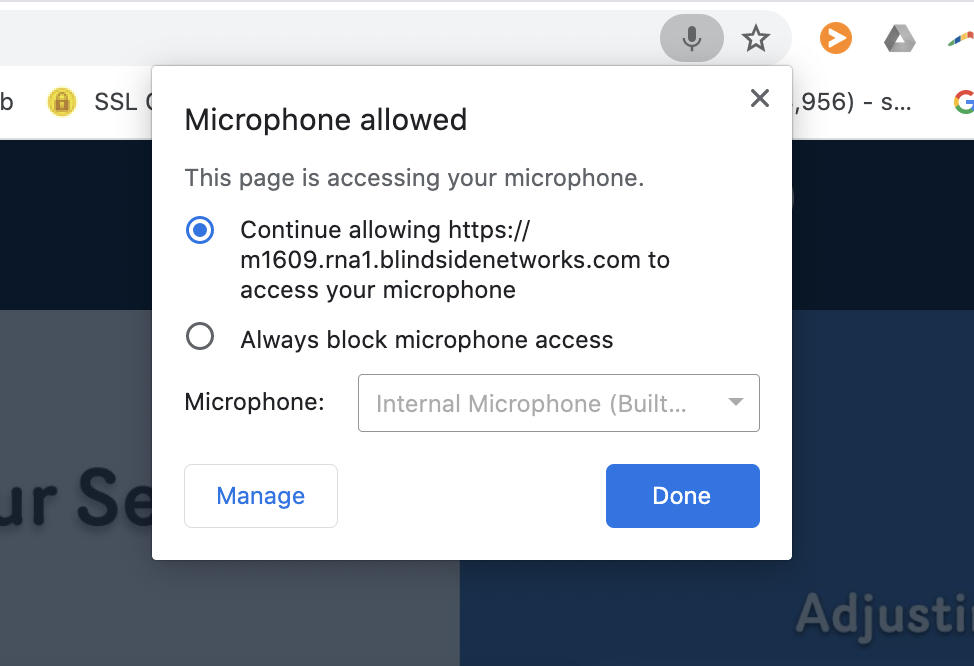Image resolution: width=974 pixels, height=666 pixels.
Task: Click the arrow on the Microphone dropdown
Action: [x=736, y=403]
